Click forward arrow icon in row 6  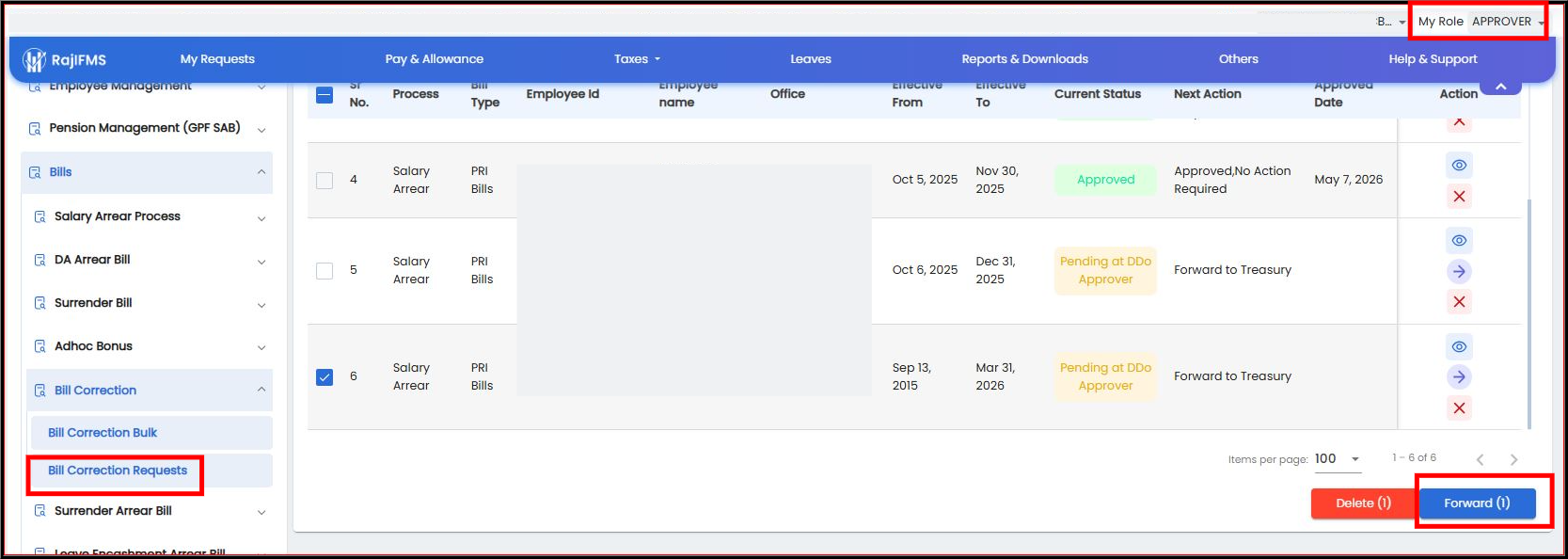pos(1459,377)
